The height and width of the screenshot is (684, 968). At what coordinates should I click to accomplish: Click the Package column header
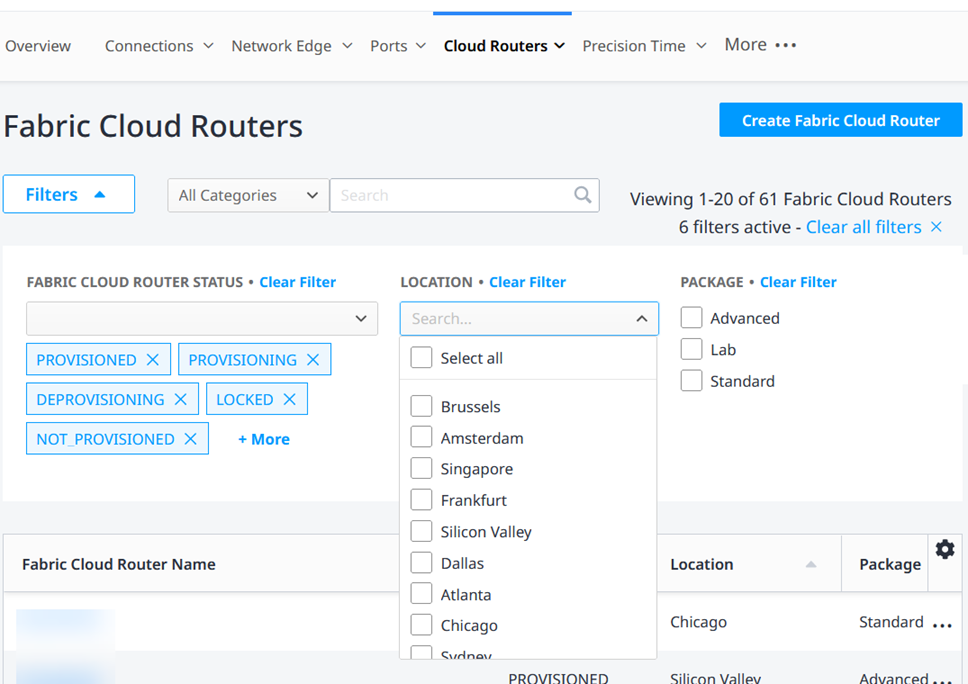pos(890,564)
